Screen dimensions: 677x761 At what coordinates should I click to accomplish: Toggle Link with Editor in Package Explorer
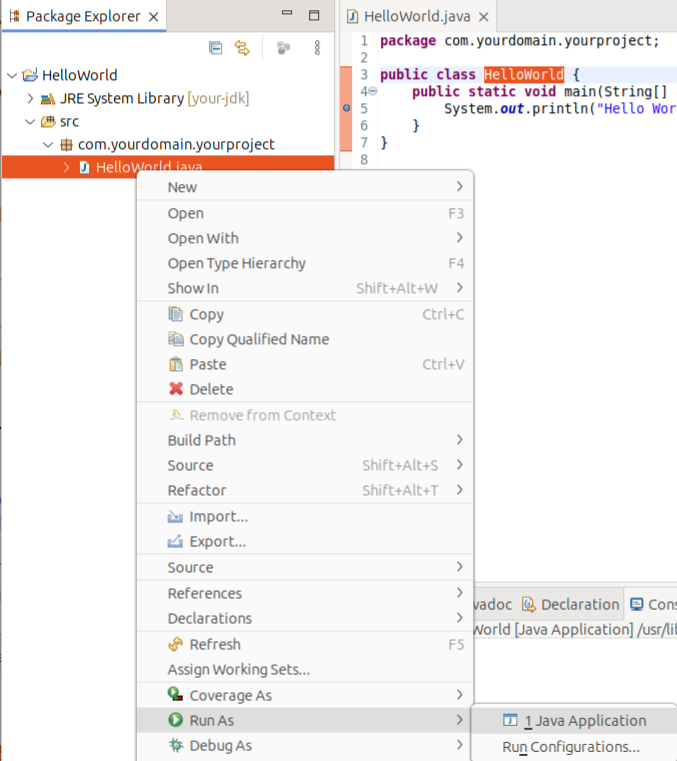point(241,48)
